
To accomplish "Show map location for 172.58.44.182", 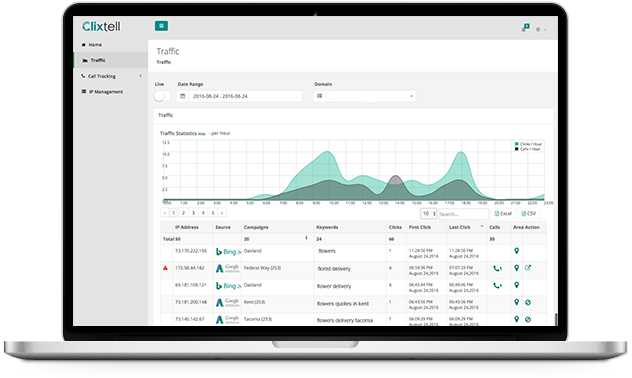I will (x=516, y=268).
